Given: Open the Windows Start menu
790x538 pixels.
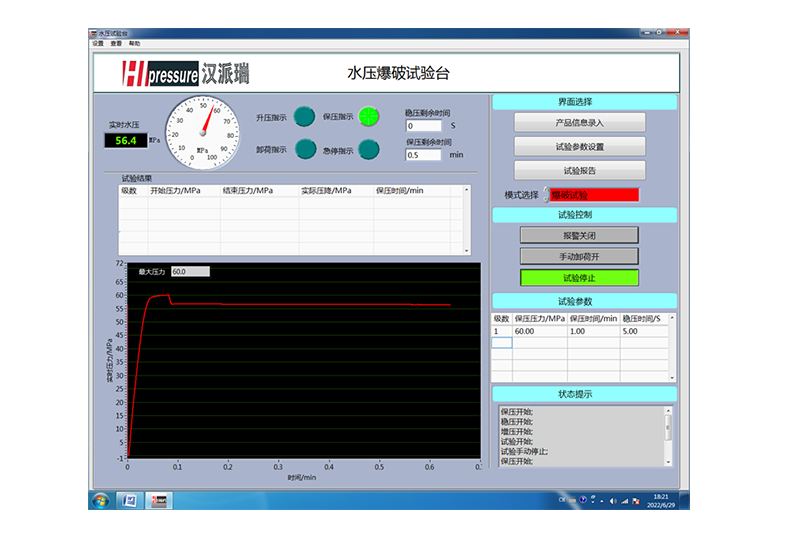Looking at the screenshot, I should 101,501.
